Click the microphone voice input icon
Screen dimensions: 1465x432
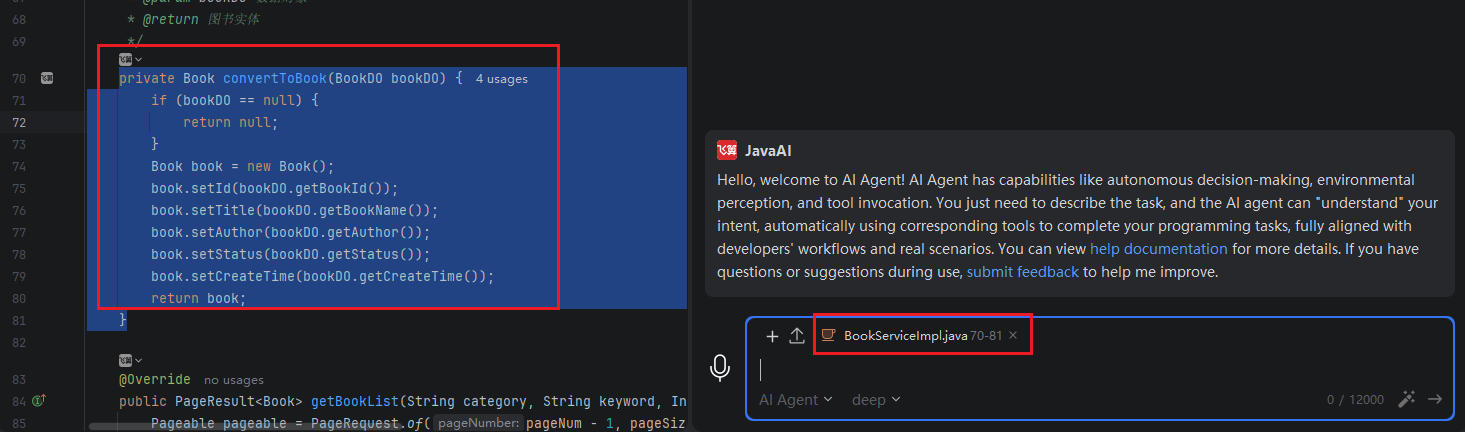(719, 369)
